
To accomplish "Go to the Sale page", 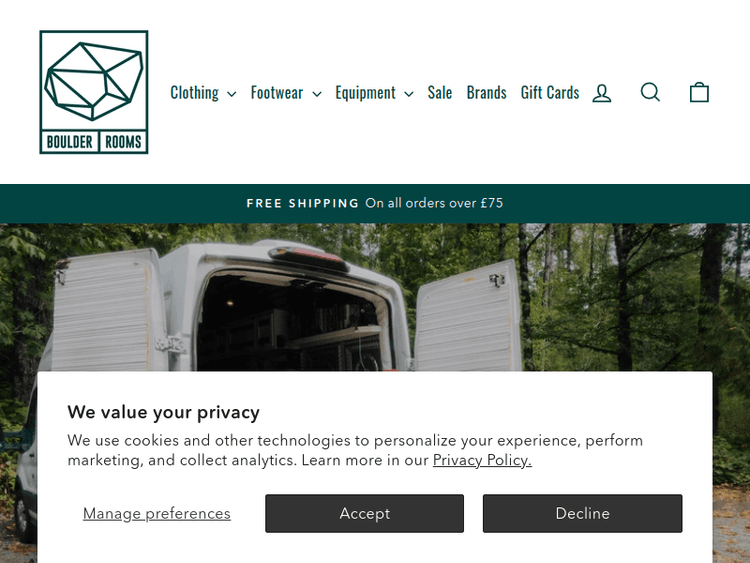I will pyautogui.click(x=440, y=93).
